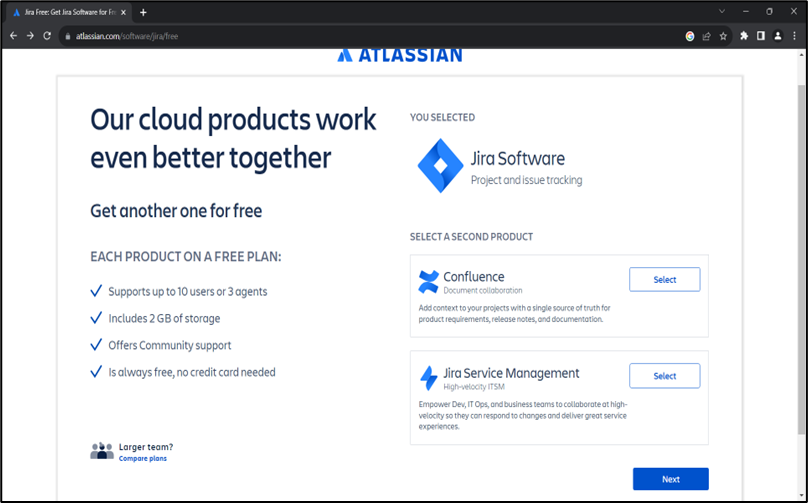Click the share page icon
808x503 pixels.
coord(706,36)
